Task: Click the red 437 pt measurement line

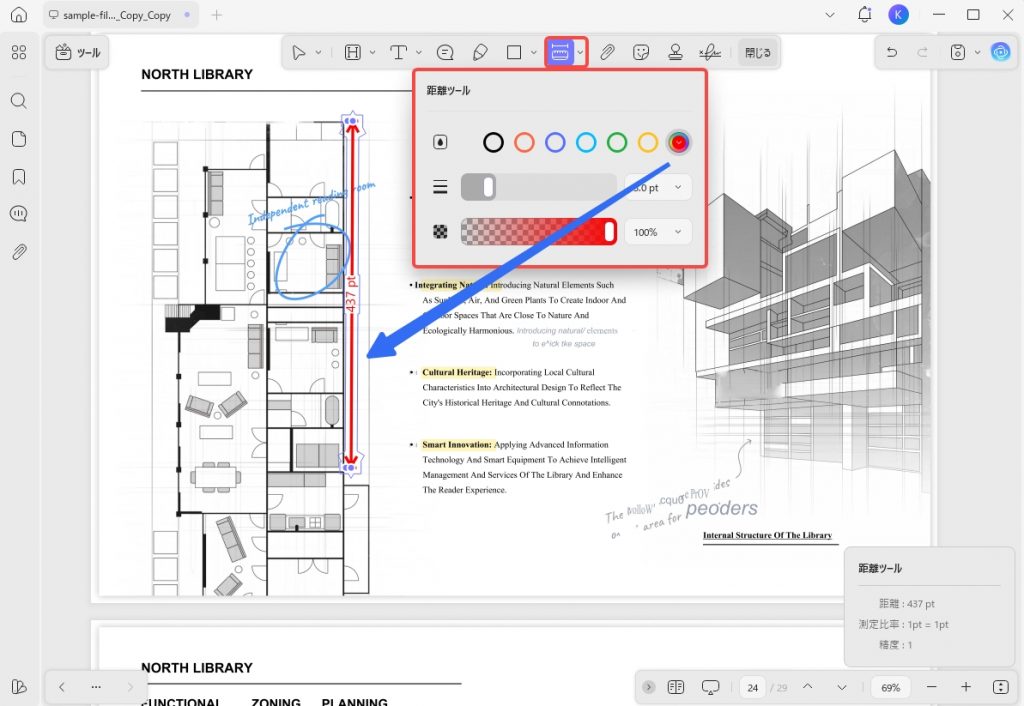Action: tap(352, 294)
